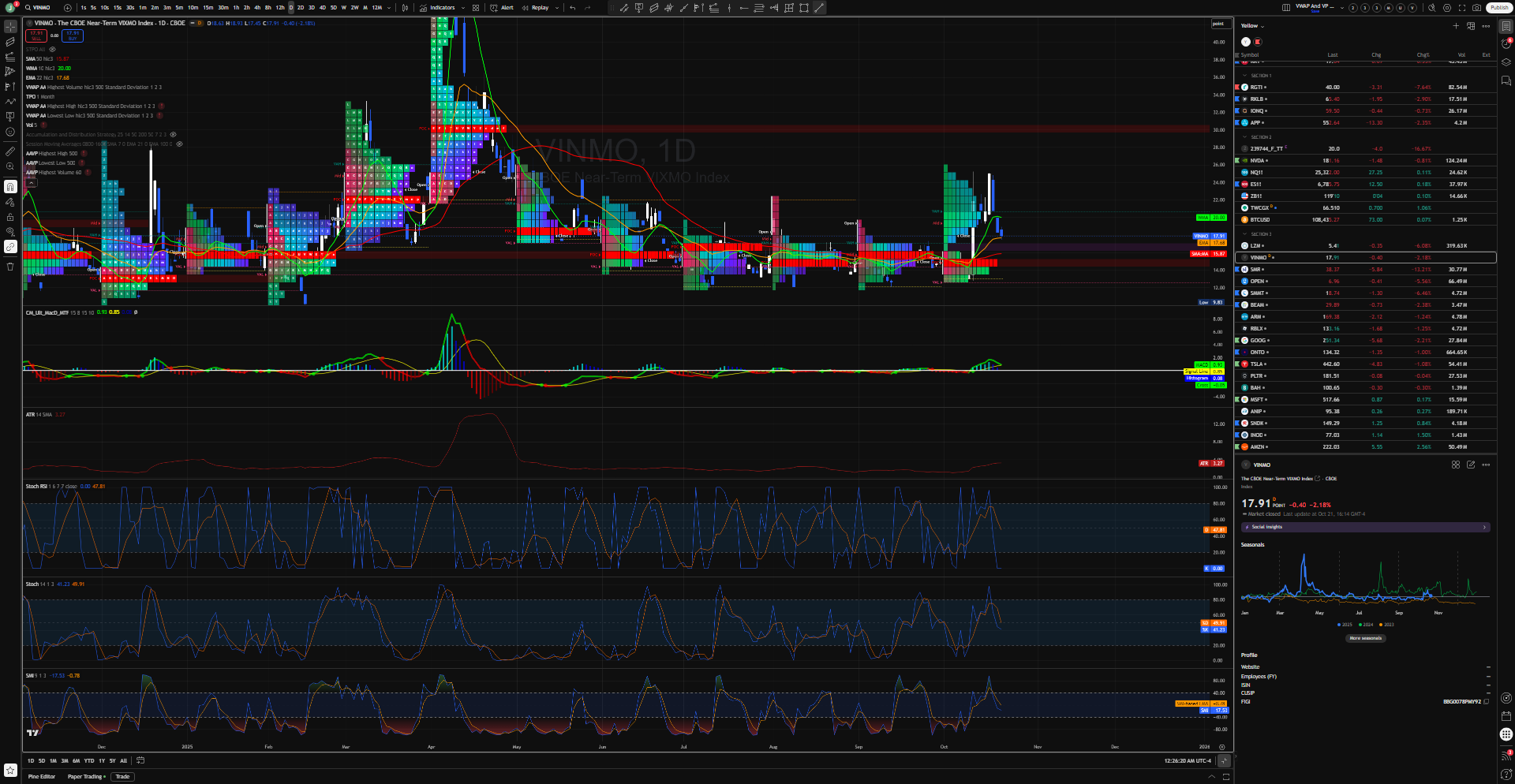Click the Trade button
The height and width of the screenshot is (784, 1515).
[122, 777]
